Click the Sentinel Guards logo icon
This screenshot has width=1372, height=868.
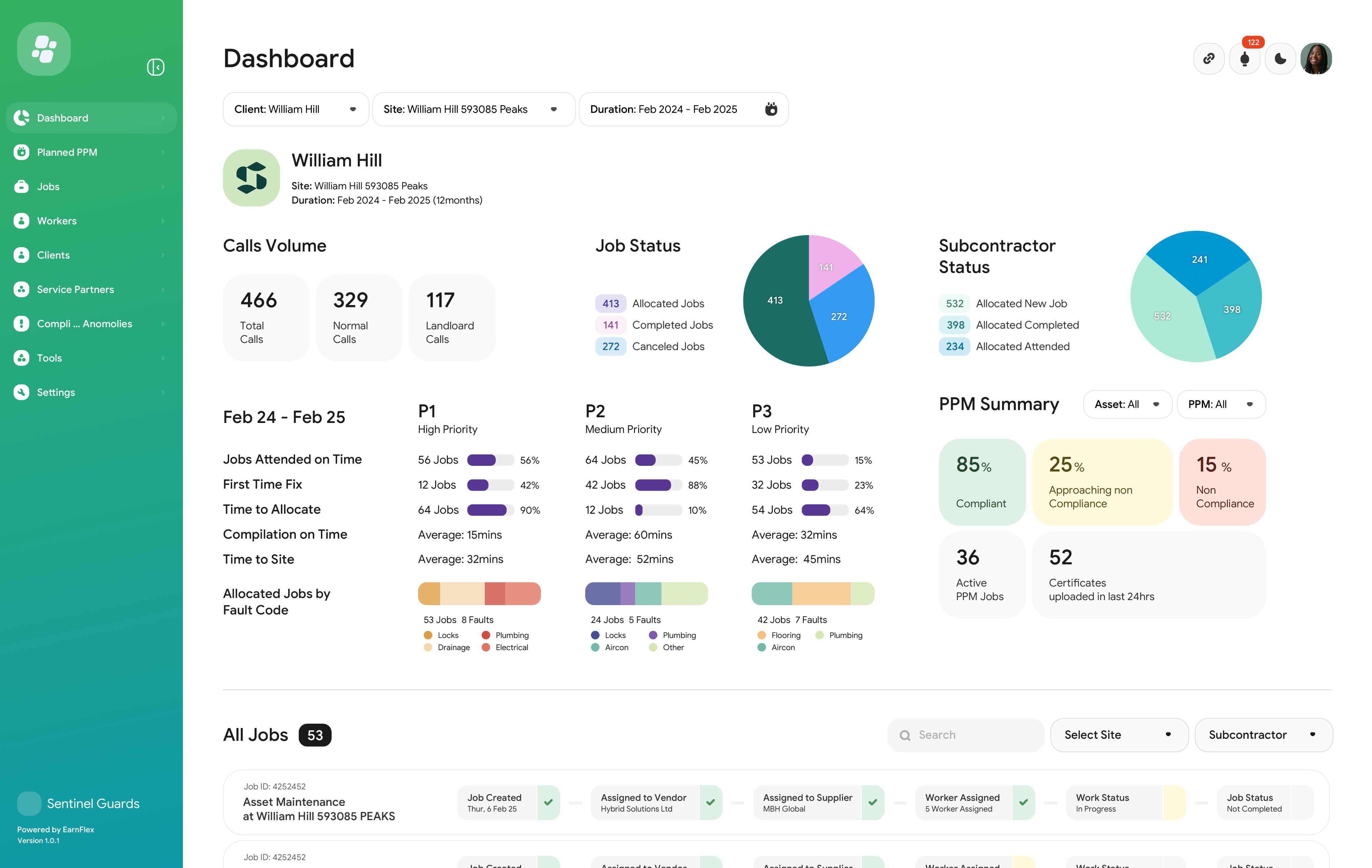pos(29,804)
